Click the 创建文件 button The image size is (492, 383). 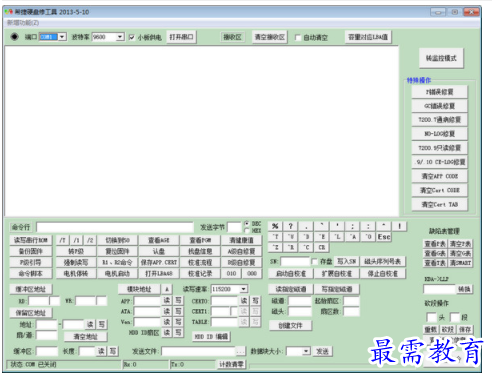290,325
